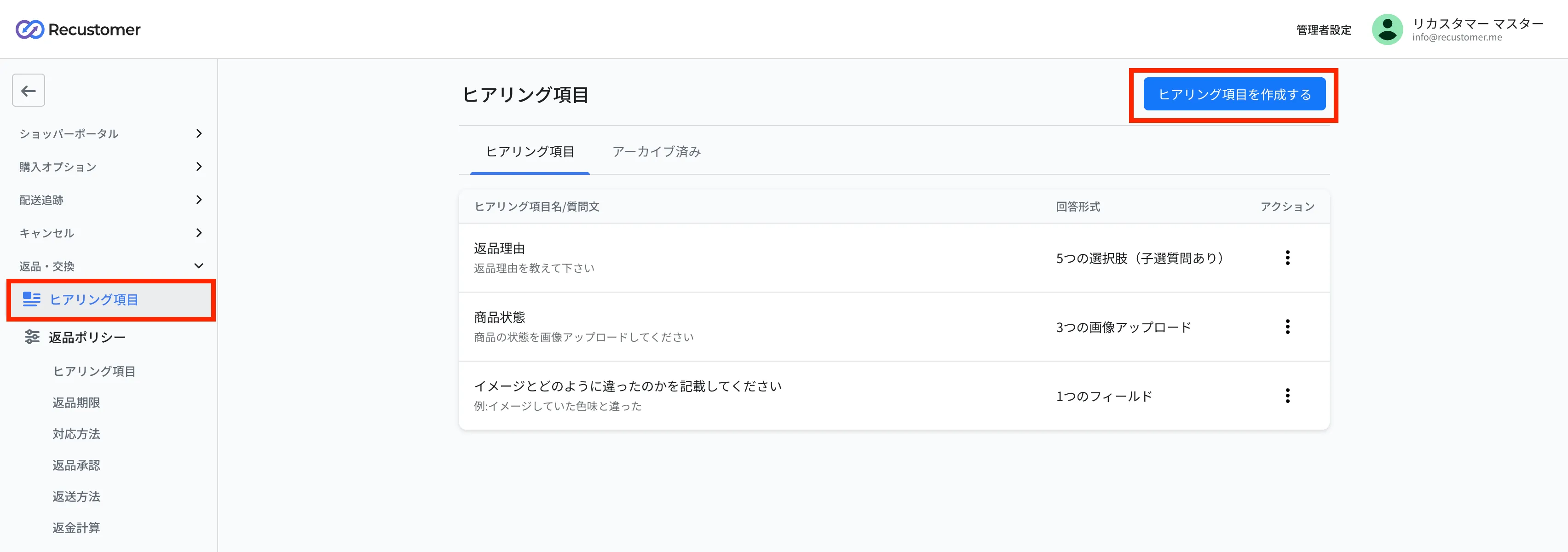The width and height of the screenshot is (1568, 552).
Task: Click イメージとどのように違ったのかを記載してください row title
Action: click(x=628, y=386)
